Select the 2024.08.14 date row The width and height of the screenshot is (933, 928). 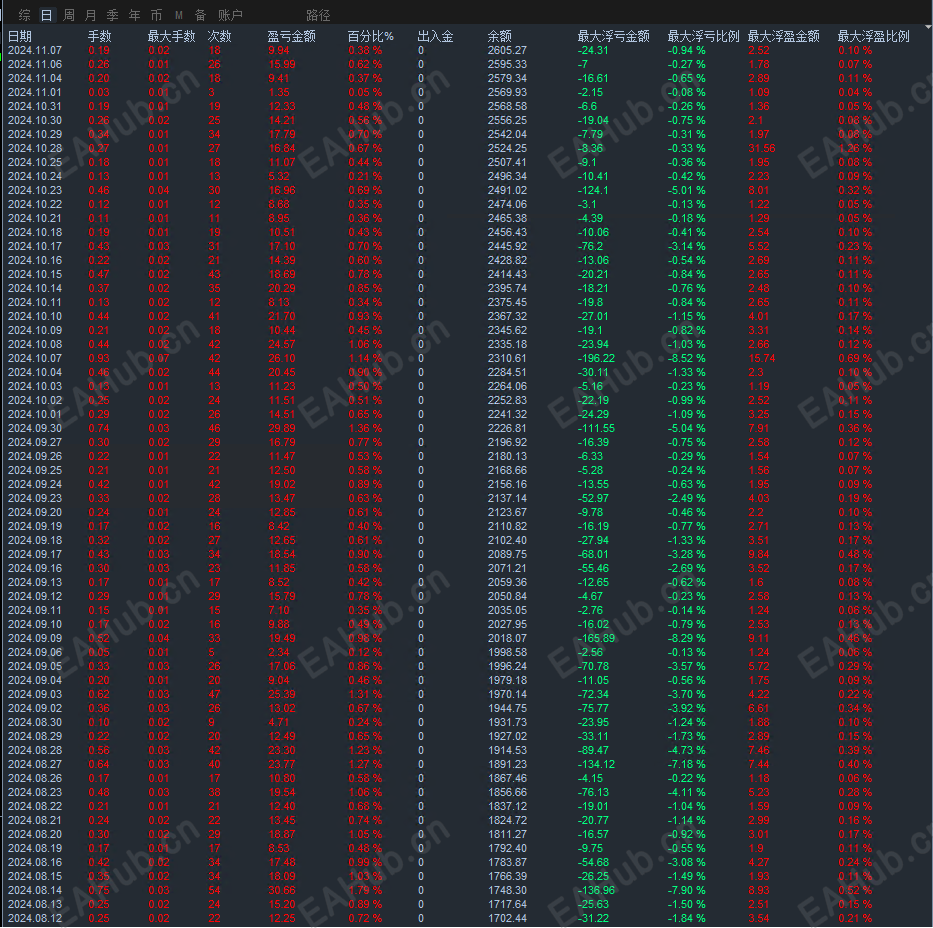click(35, 891)
